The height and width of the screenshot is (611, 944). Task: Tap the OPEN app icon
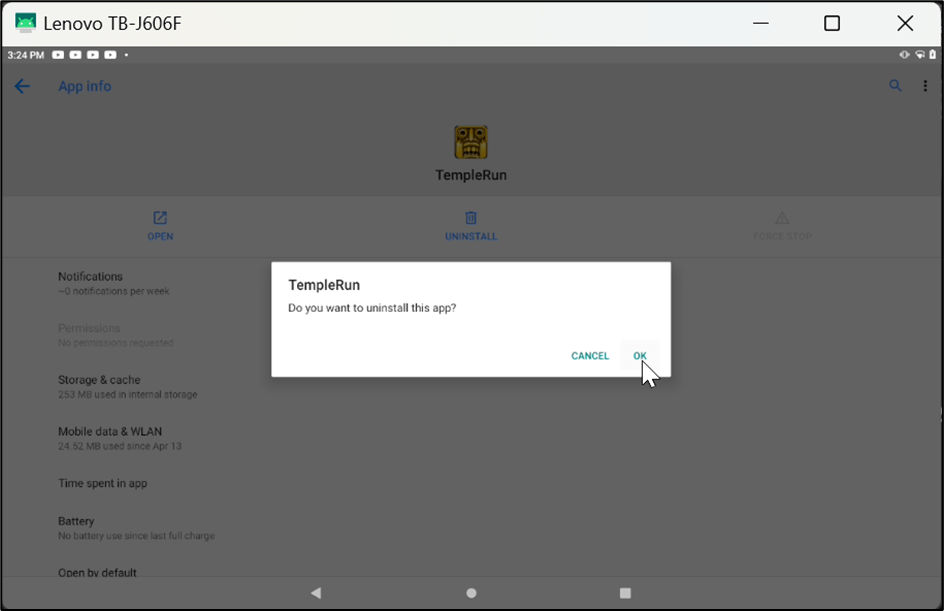[160, 218]
